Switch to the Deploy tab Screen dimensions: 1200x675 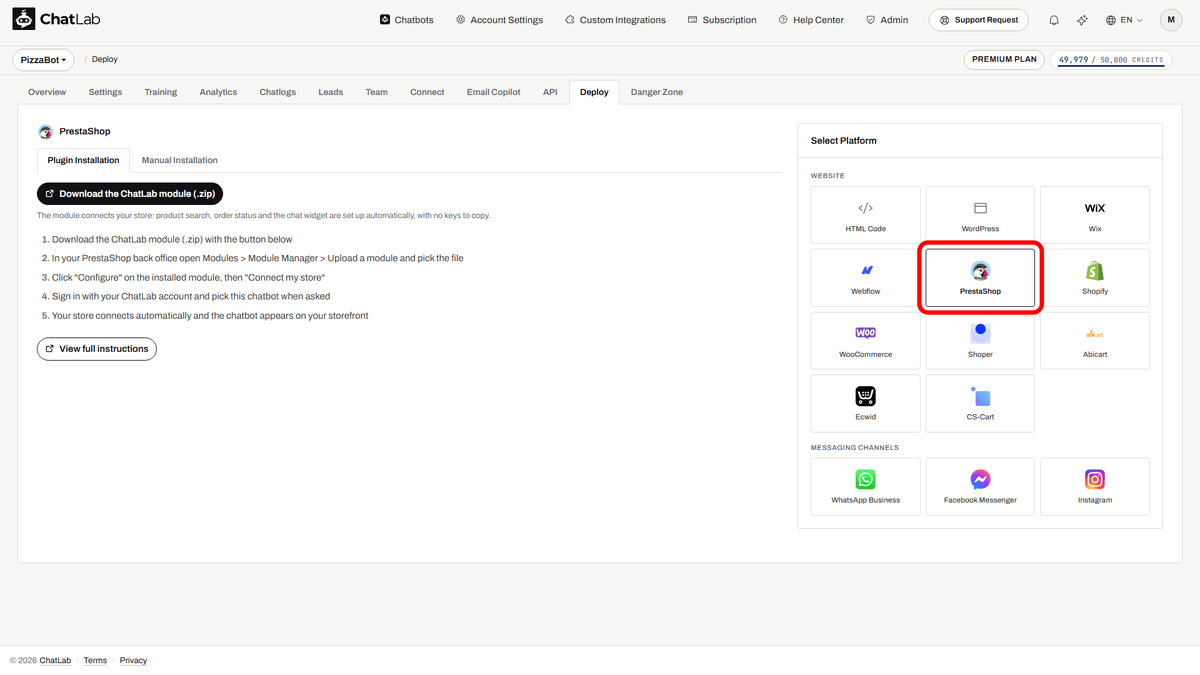pyautogui.click(x=594, y=92)
